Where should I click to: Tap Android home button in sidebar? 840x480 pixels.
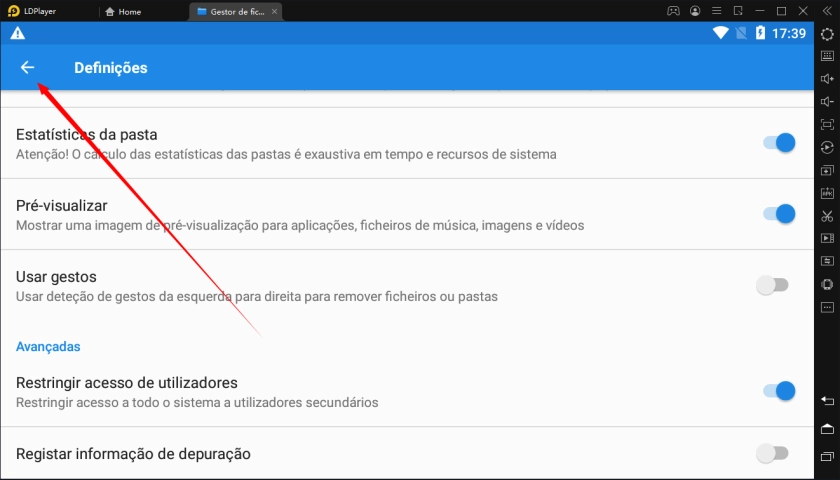tap(827, 429)
